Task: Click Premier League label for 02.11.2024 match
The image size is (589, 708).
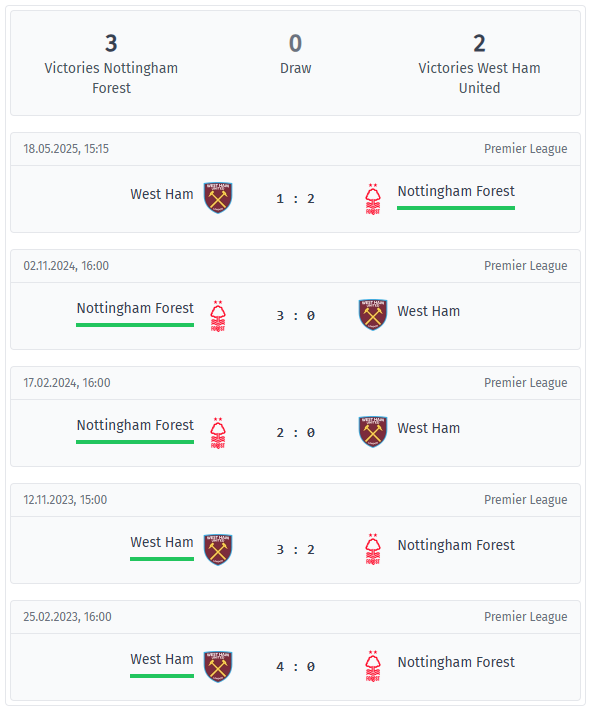Action: click(x=525, y=266)
